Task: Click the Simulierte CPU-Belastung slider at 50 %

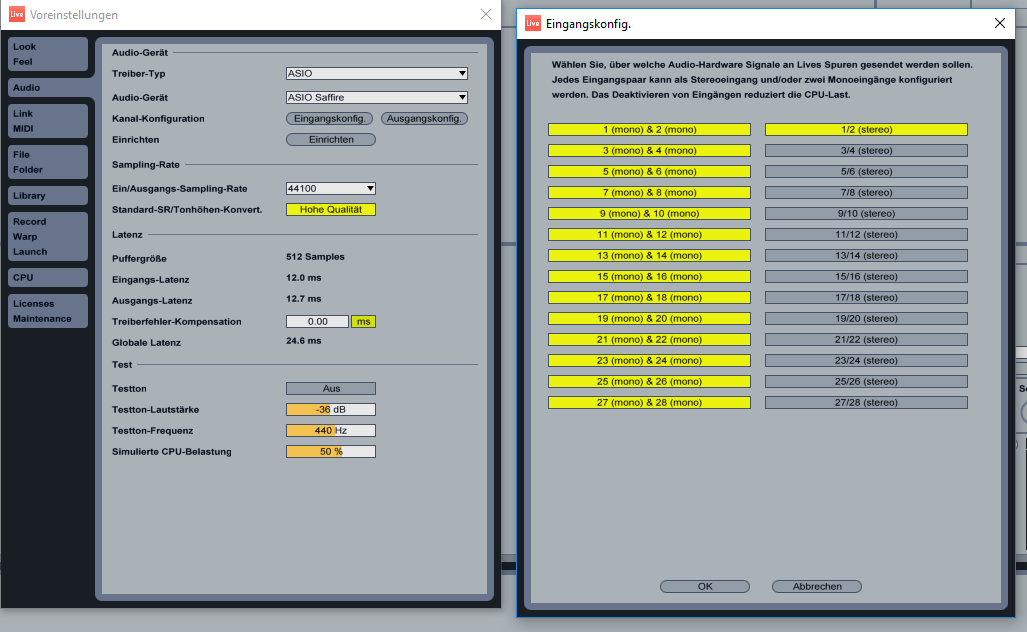Action: [x=331, y=451]
